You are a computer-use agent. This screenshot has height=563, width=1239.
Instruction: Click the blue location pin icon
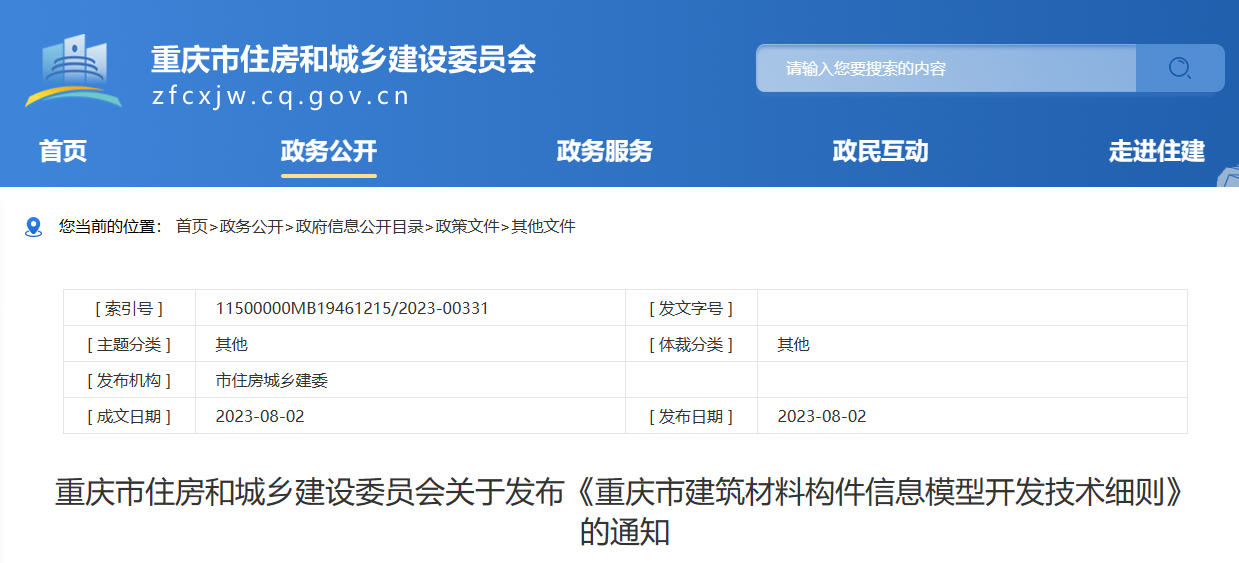click(34, 227)
